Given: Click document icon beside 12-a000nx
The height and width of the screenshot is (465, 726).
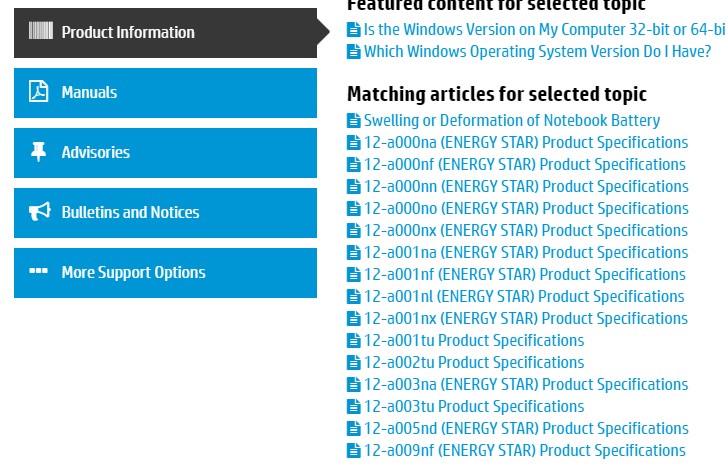Looking at the screenshot, I should [x=354, y=231].
